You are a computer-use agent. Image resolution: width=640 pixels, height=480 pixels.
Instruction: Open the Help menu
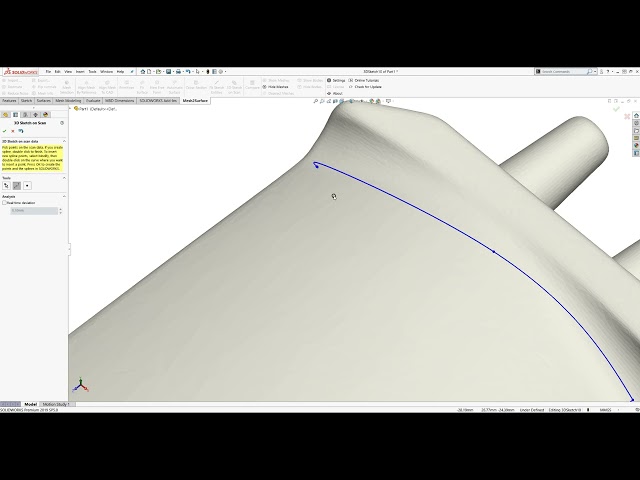(x=120, y=71)
